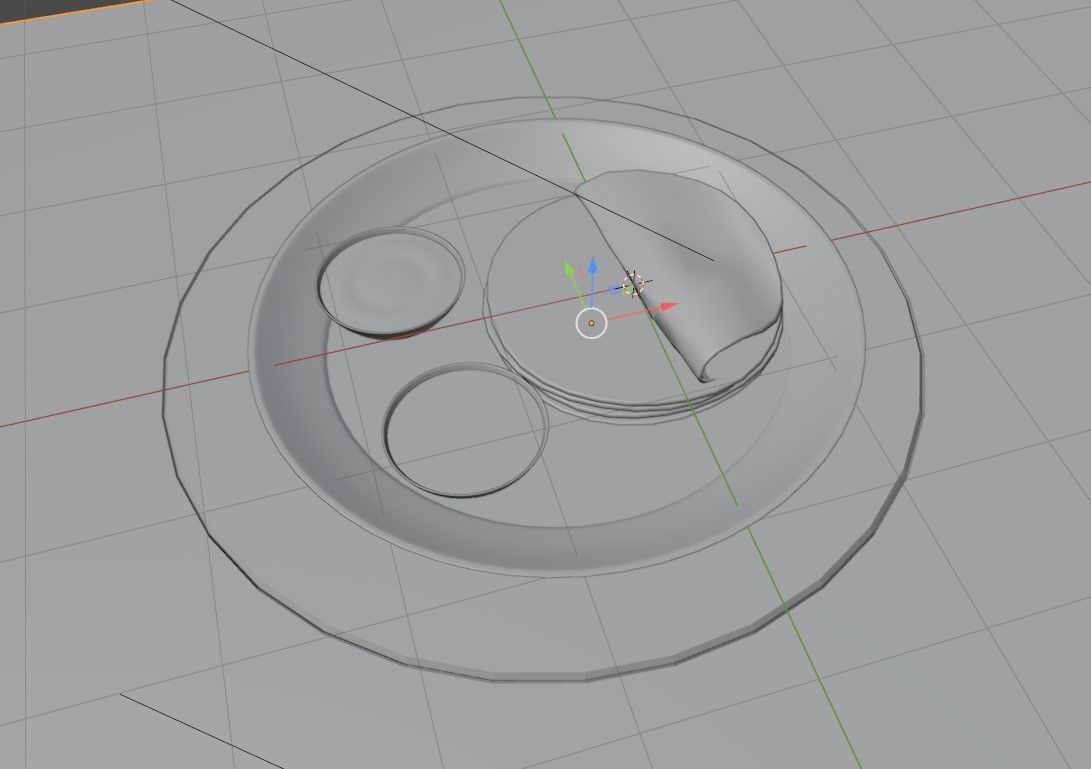The width and height of the screenshot is (1091, 769).
Task: Grab the blue Z-axis move arrow
Action: tap(593, 266)
